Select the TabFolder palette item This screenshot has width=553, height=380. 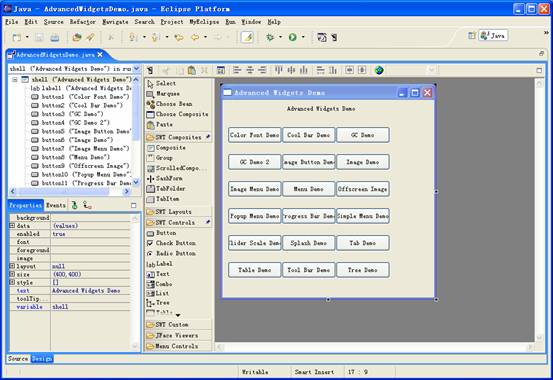(166, 189)
